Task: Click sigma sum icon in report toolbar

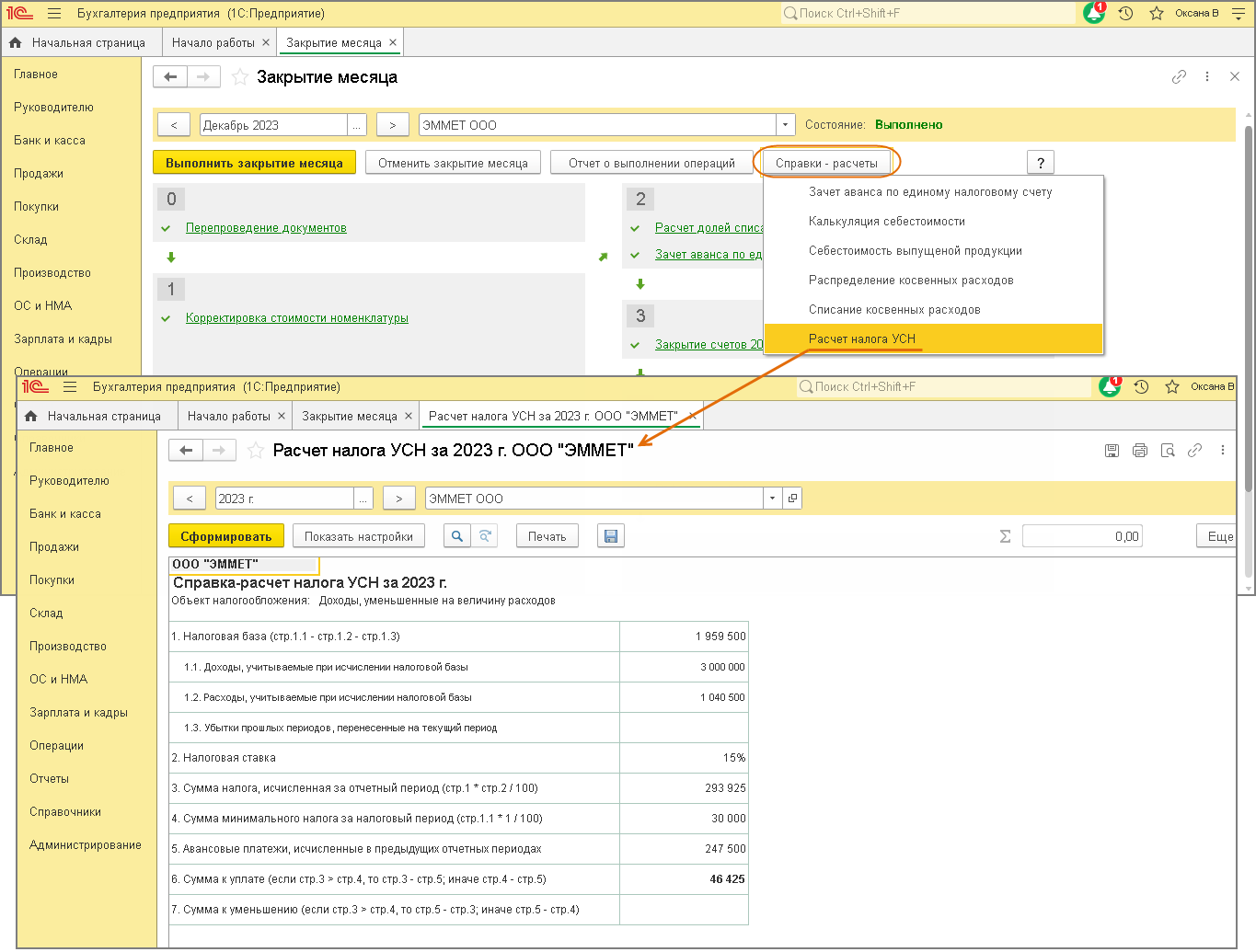Action: [x=1005, y=536]
